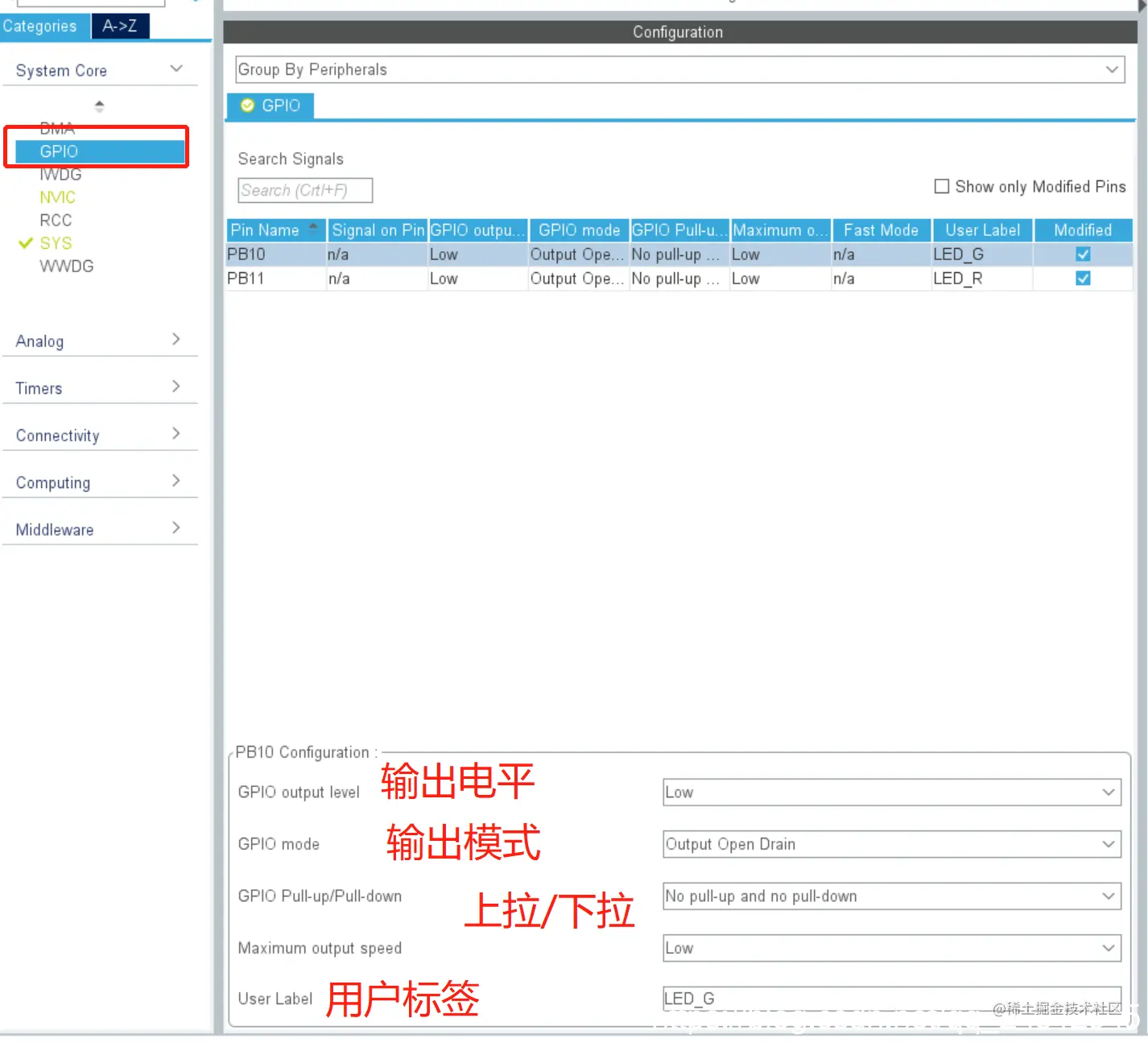The height and width of the screenshot is (1043, 1148).
Task: Switch to the Categories tab
Action: [x=43, y=27]
